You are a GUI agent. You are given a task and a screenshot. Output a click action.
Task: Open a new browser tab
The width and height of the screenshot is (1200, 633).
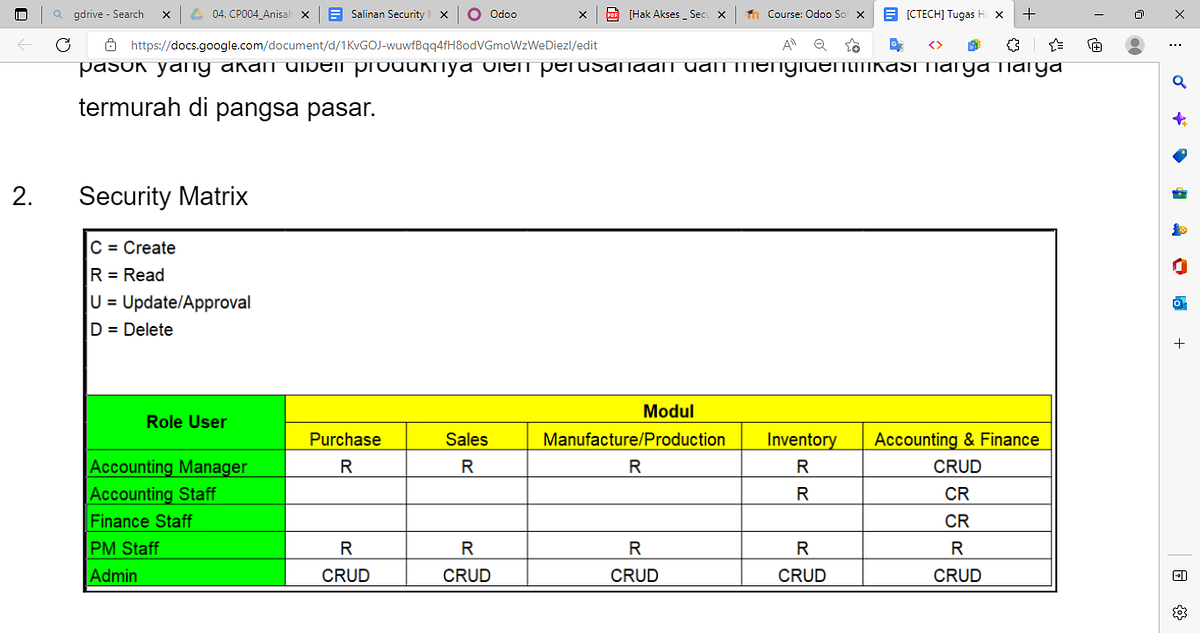click(x=1030, y=16)
